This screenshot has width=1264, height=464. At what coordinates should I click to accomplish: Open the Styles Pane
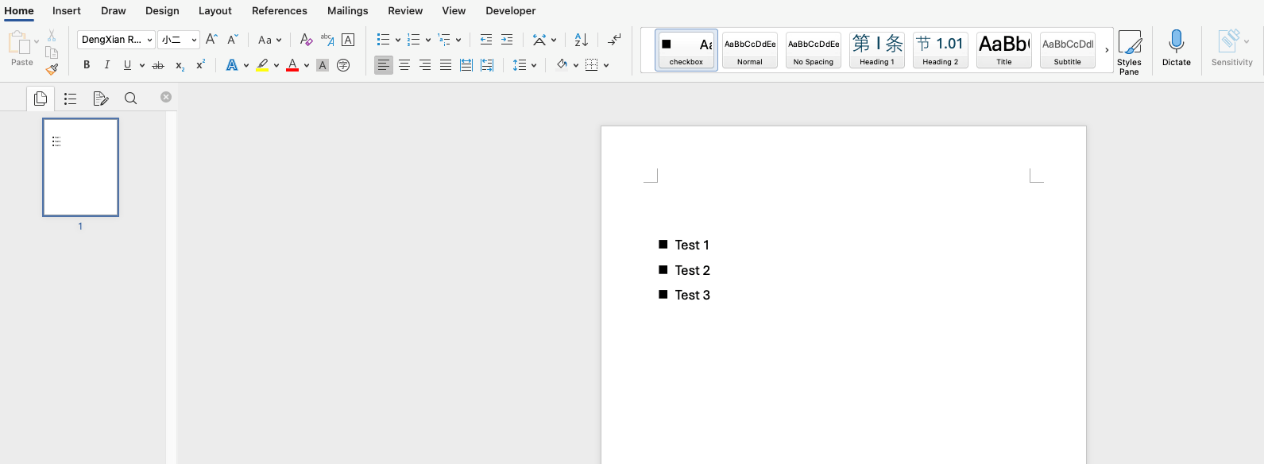click(1129, 53)
